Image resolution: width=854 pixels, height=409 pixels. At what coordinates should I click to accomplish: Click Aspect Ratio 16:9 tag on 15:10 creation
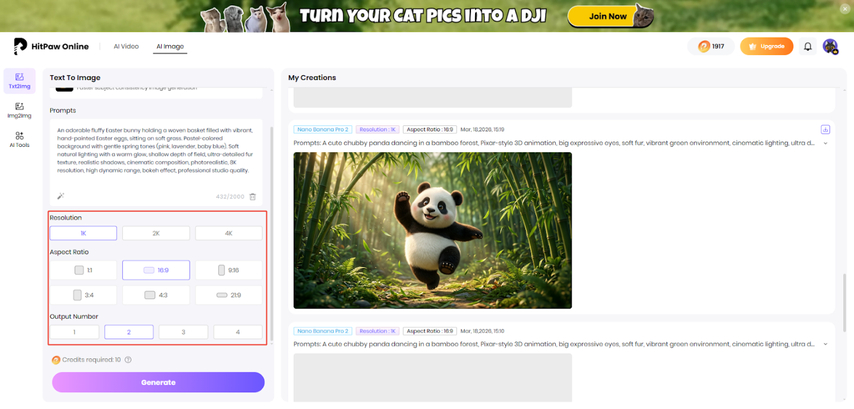pos(430,331)
